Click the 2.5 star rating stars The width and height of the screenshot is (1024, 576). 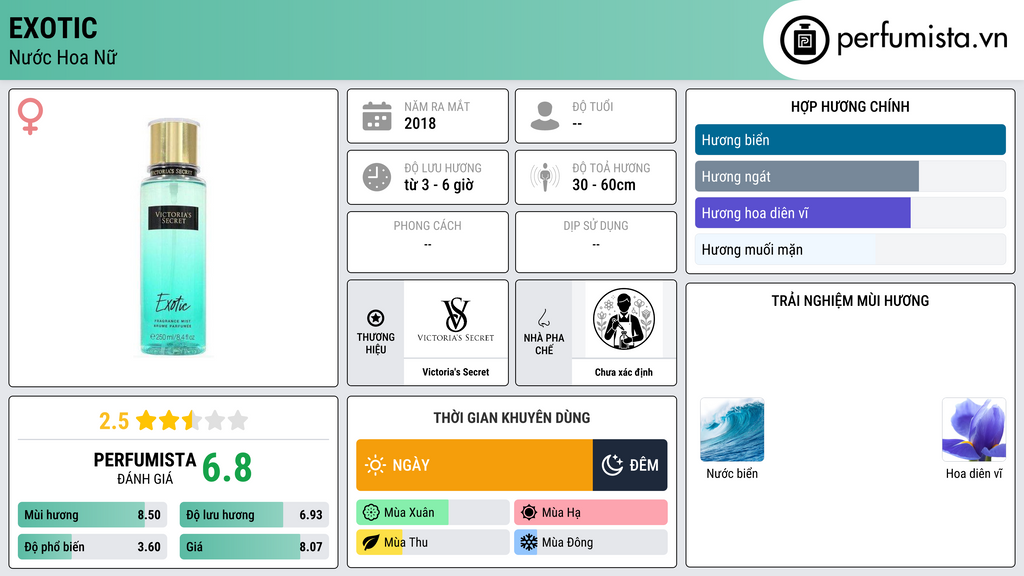(192, 420)
